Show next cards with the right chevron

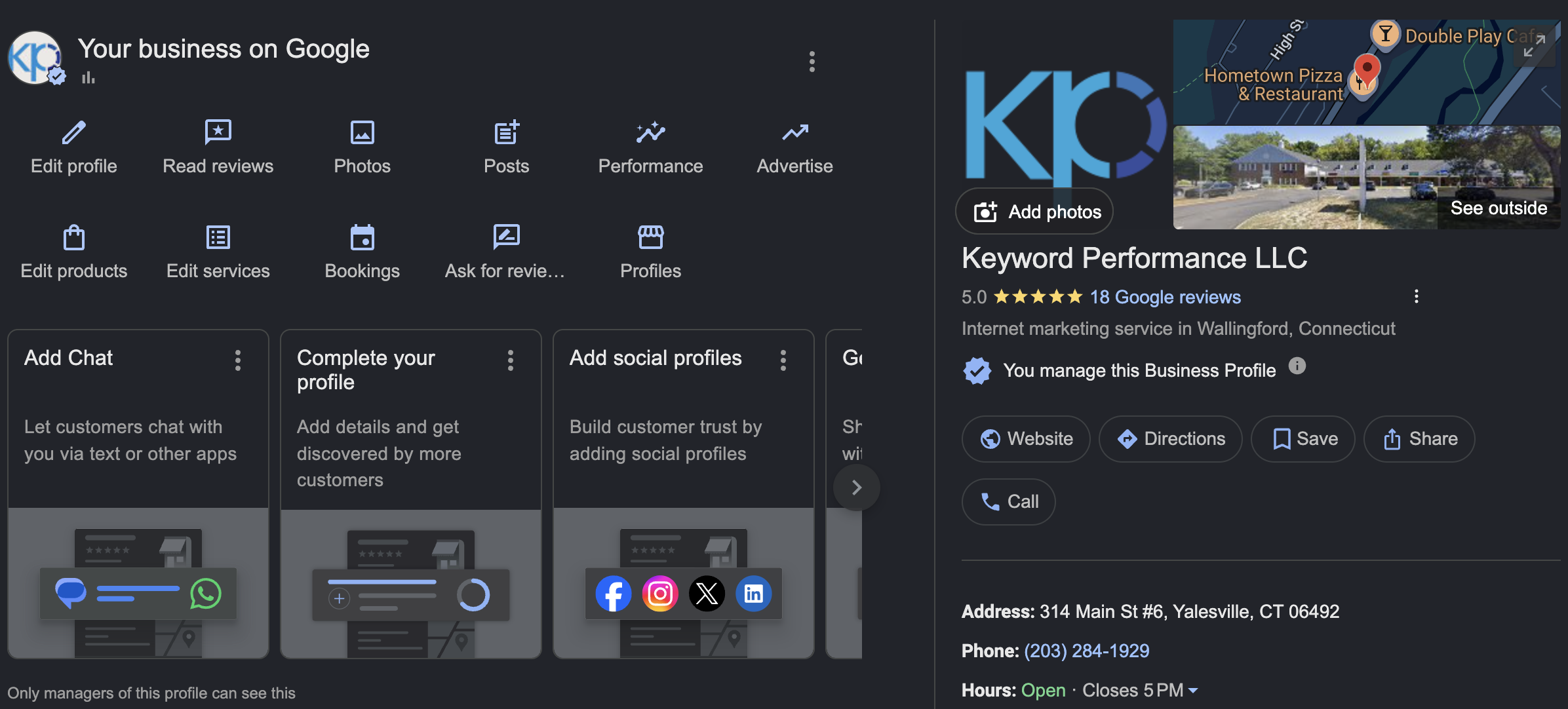pyautogui.click(x=856, y=488)
